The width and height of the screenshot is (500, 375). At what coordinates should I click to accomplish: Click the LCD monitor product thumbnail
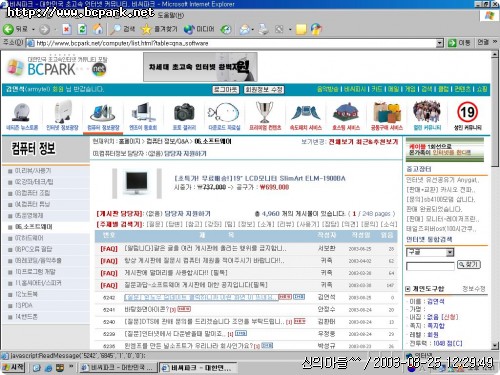pyautogui.click(x=137, y=183)
